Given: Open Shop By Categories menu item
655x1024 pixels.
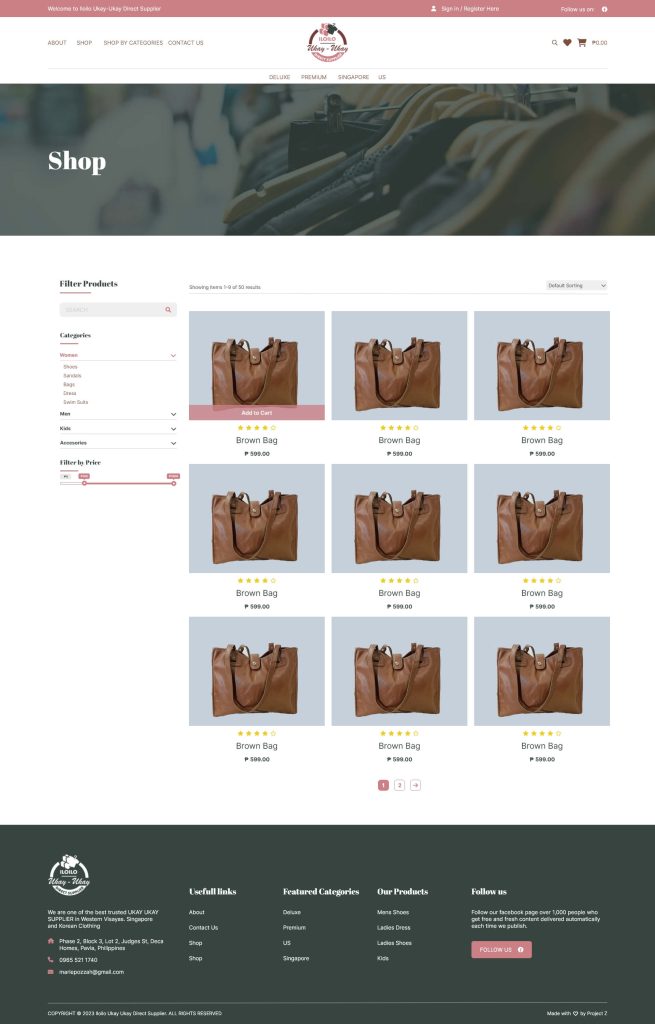Looking at the screenshot, I should coord(133,43).
